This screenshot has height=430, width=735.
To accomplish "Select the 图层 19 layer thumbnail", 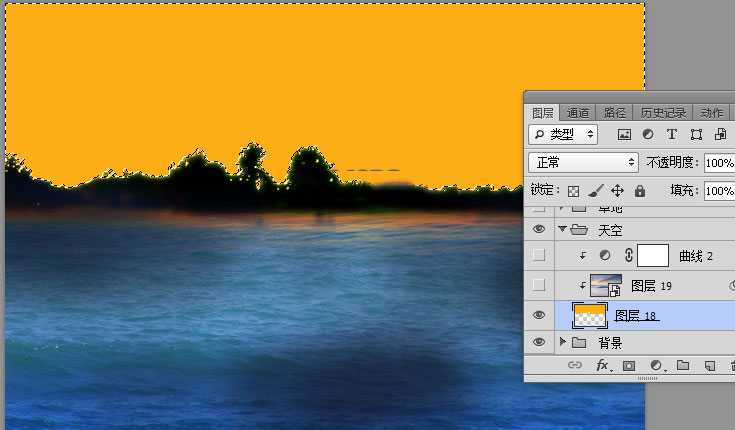I will pos(606,286).
